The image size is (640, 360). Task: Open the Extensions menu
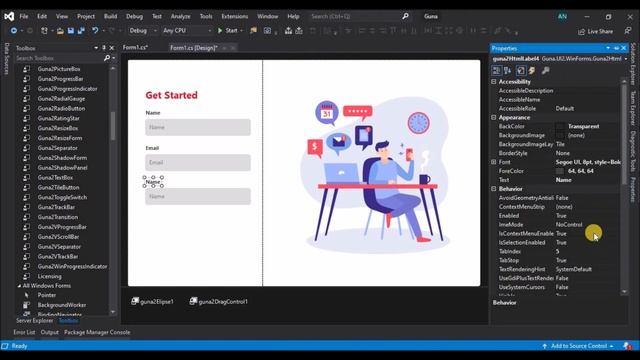coord(235,16)
